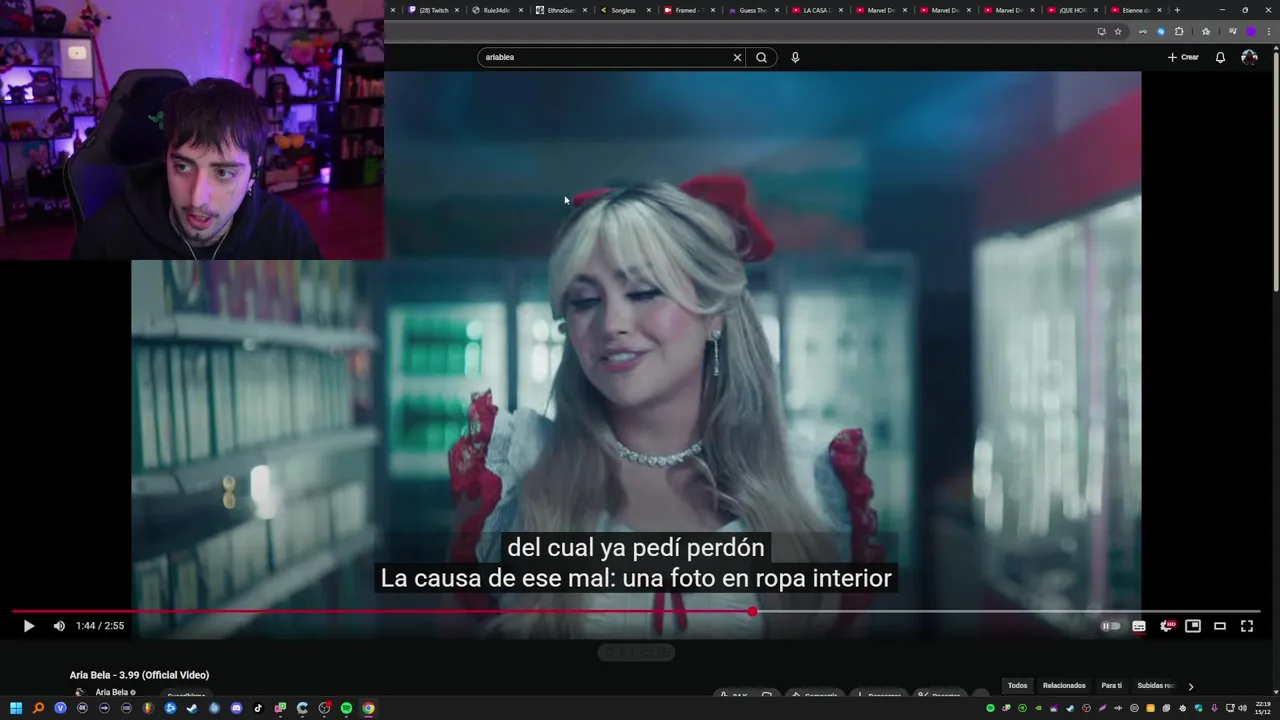Select the Para ti filter chip
The width and height of the screenshot is (1280, 720).
1111,686
